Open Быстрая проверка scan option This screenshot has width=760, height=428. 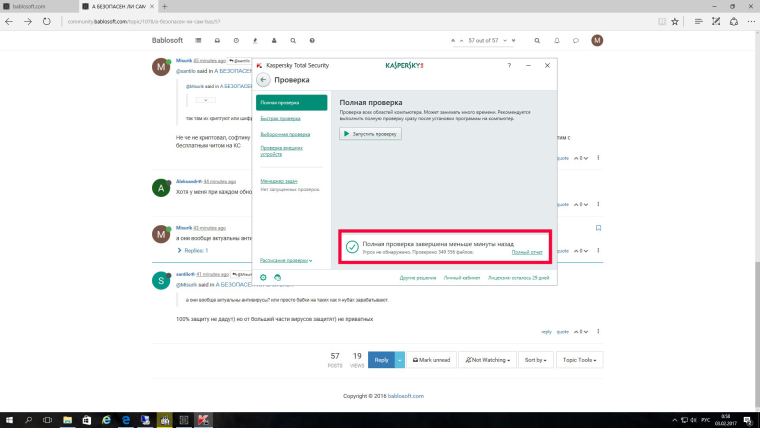[x=280, y=118]
